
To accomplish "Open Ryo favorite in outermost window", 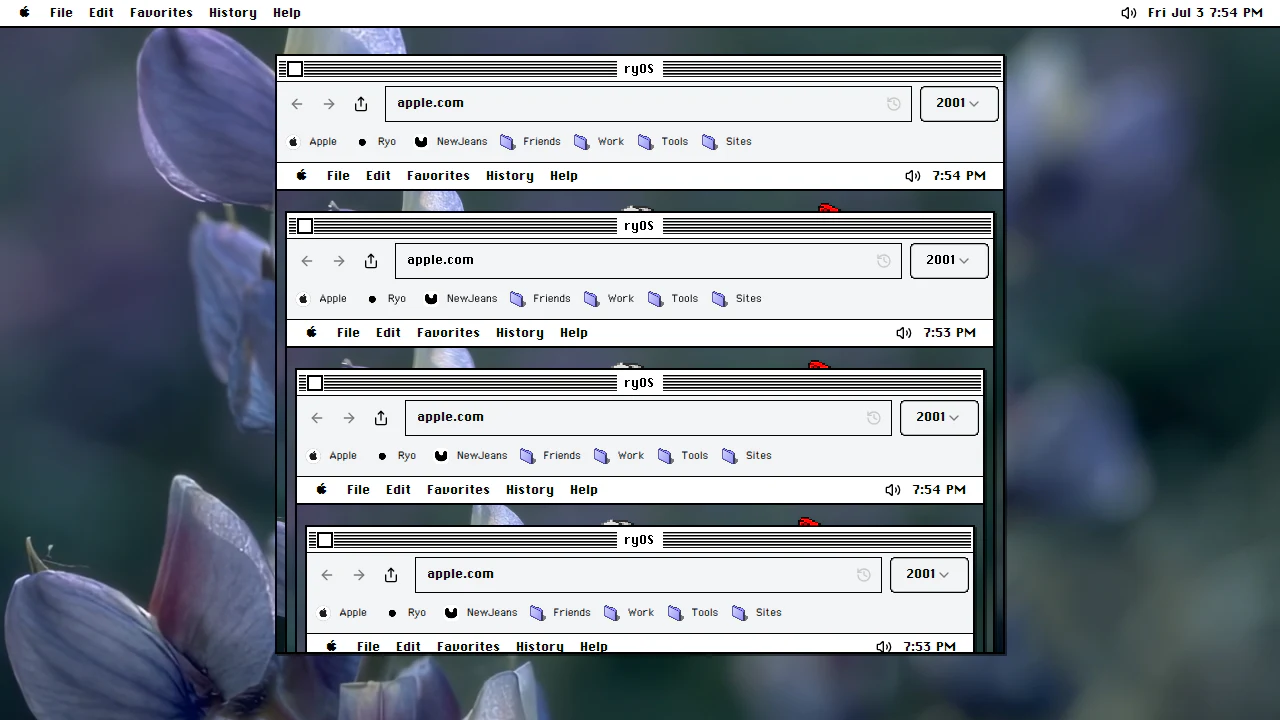I will (x=377, y=142).
